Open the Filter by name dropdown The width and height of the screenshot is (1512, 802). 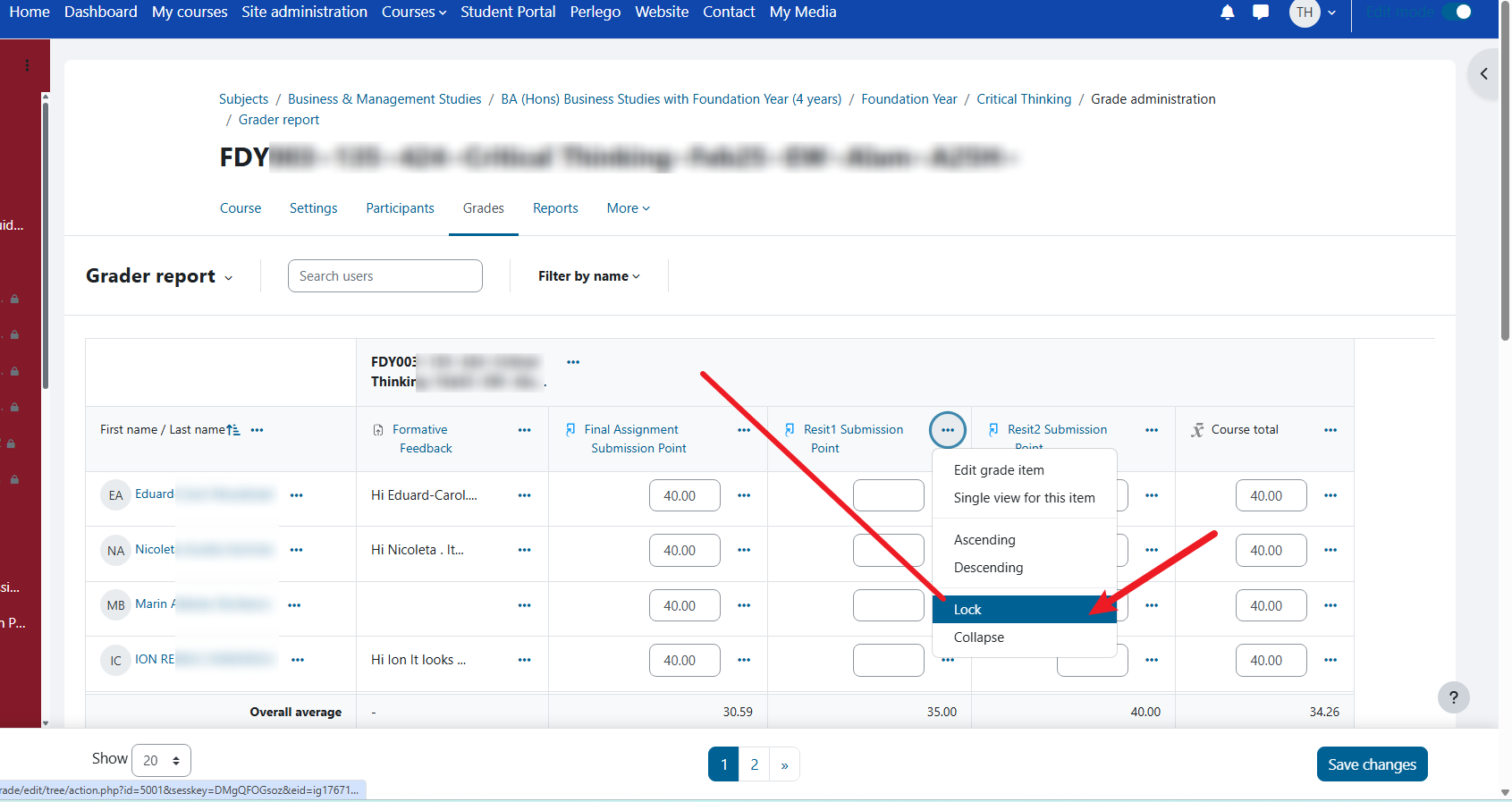[x=588, y=276]
